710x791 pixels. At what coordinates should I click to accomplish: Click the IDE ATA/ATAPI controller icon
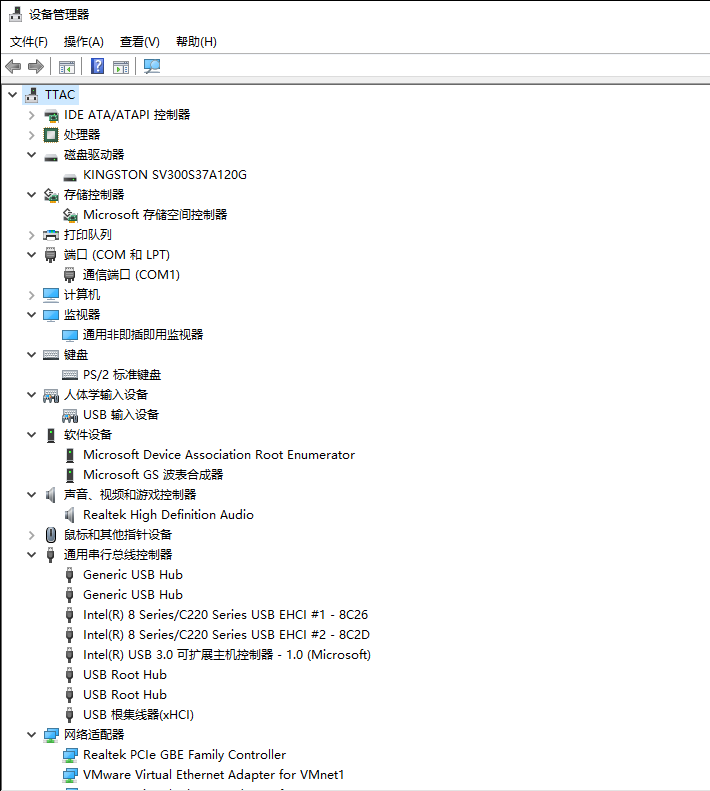51,116
